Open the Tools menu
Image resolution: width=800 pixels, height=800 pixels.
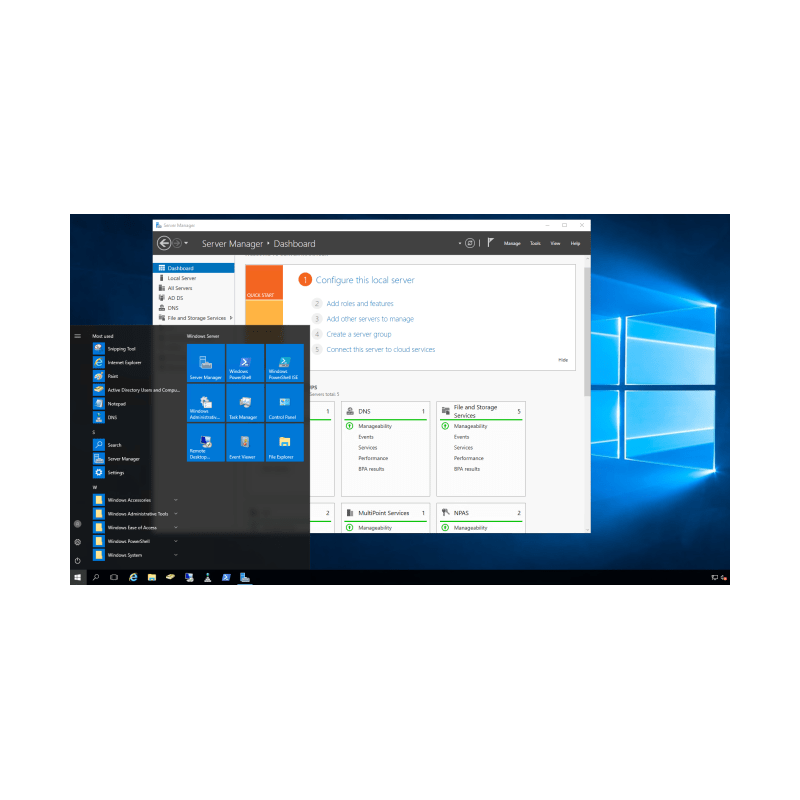[535, 243]
